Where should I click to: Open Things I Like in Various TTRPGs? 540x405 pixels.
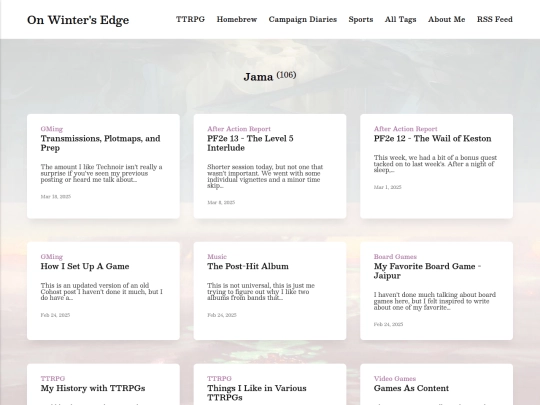pos(257,393)
